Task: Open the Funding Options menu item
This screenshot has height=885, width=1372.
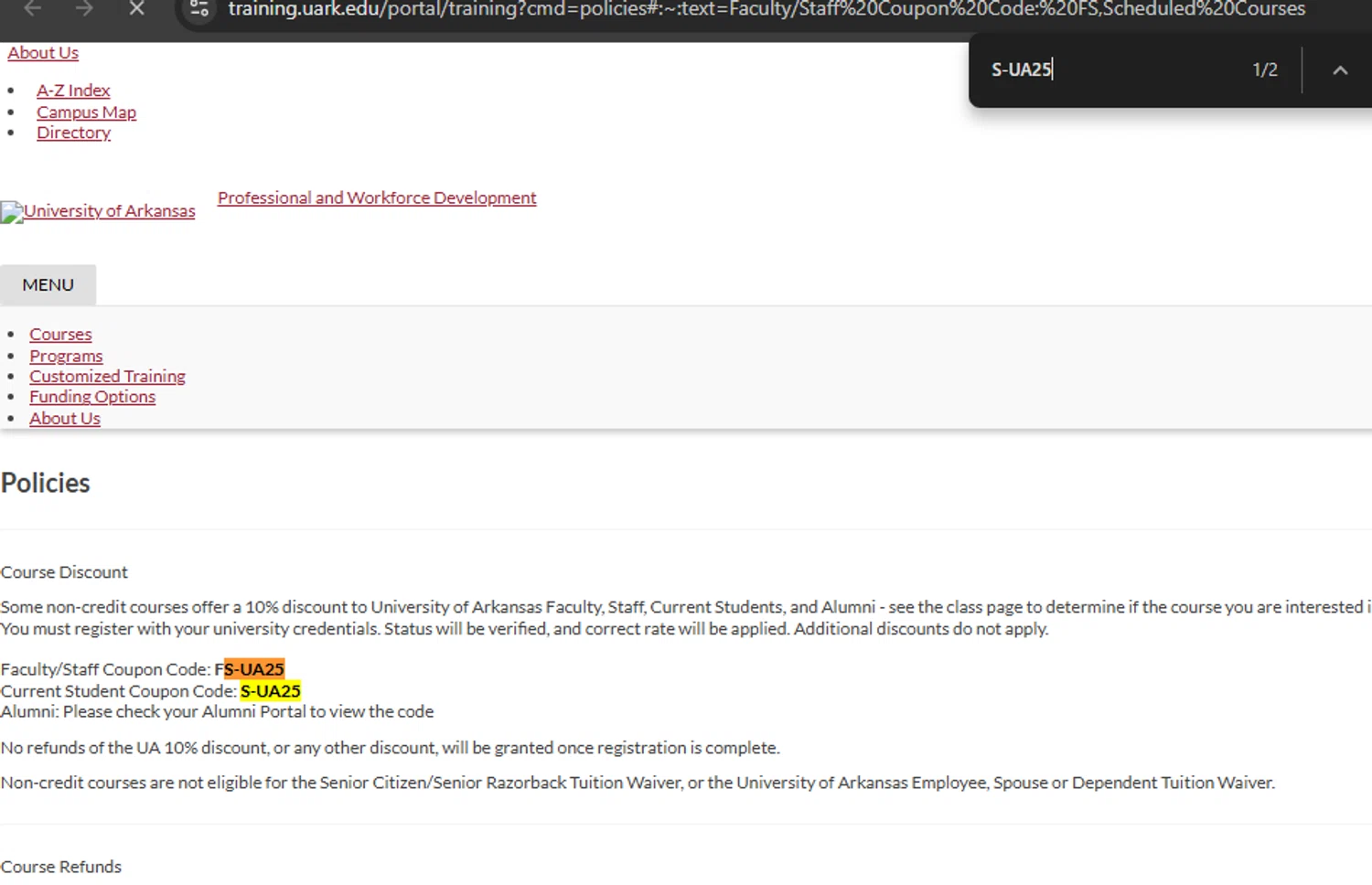Action: (x=92, y=397)
